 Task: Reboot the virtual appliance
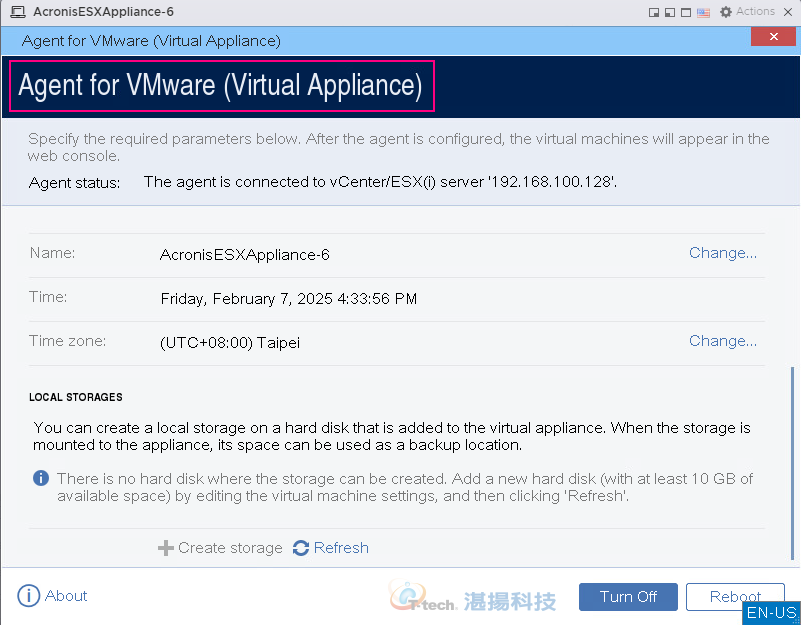pos(735,597)
